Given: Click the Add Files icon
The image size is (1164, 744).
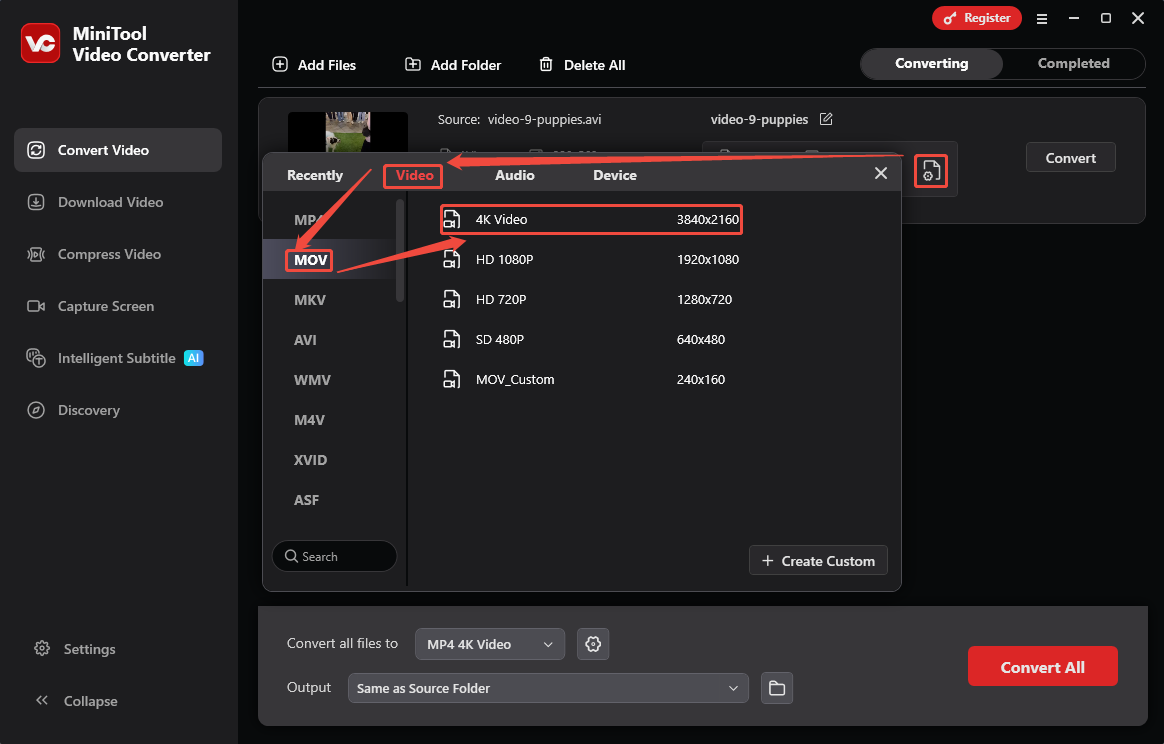Looking at the screenshot, I should (279, 64).
